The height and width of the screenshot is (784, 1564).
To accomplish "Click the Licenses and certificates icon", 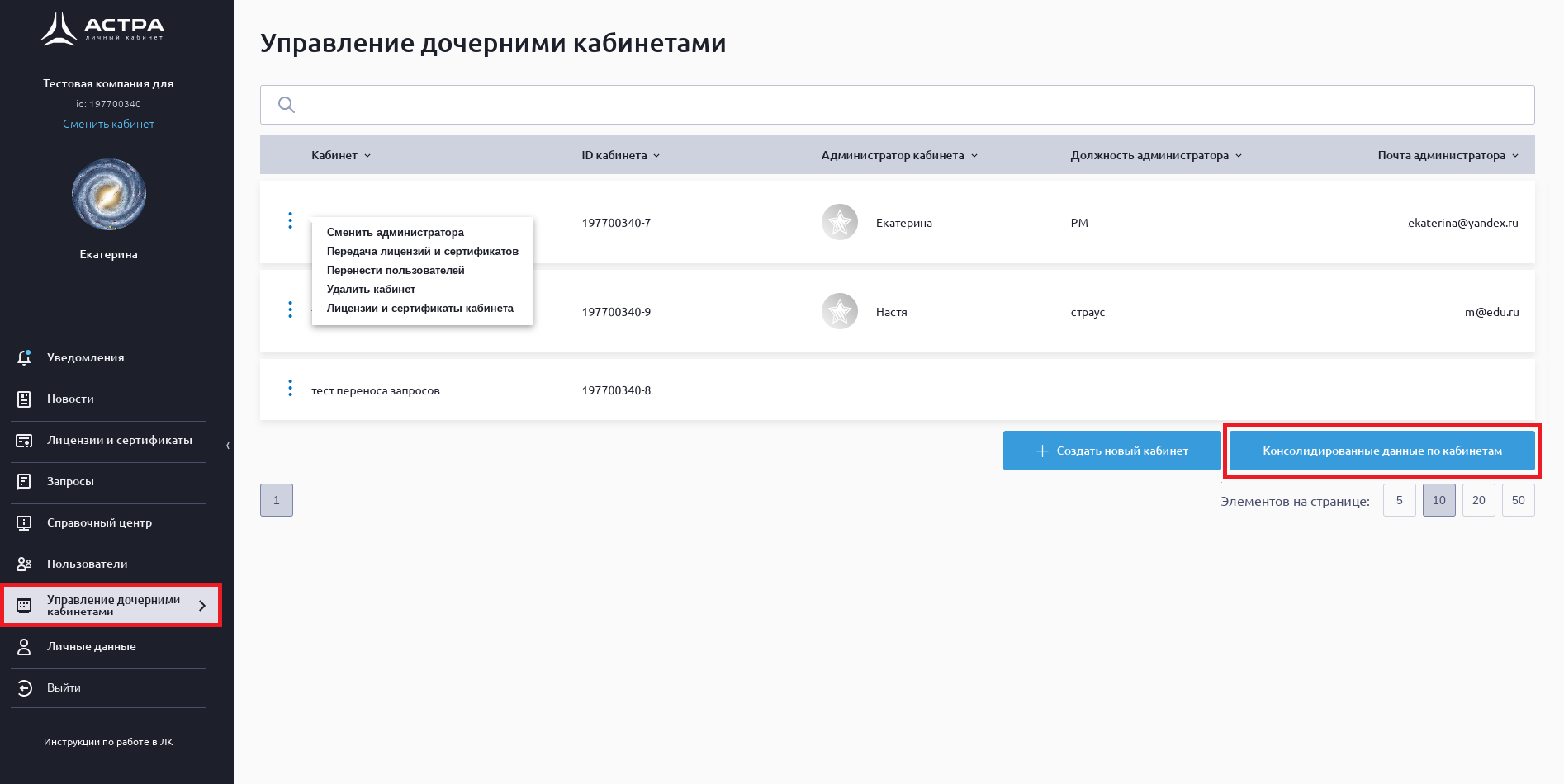I will (x=24, y=441).
